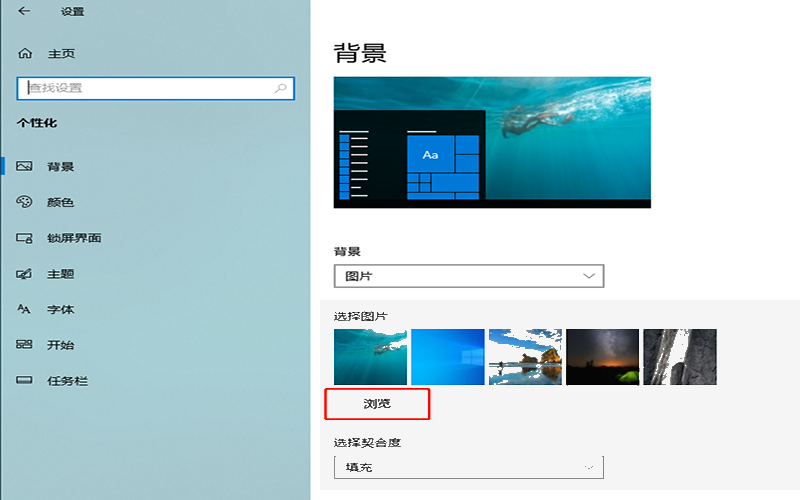Click the 选择图片 label
800x500 pixels.
(361, 316)
